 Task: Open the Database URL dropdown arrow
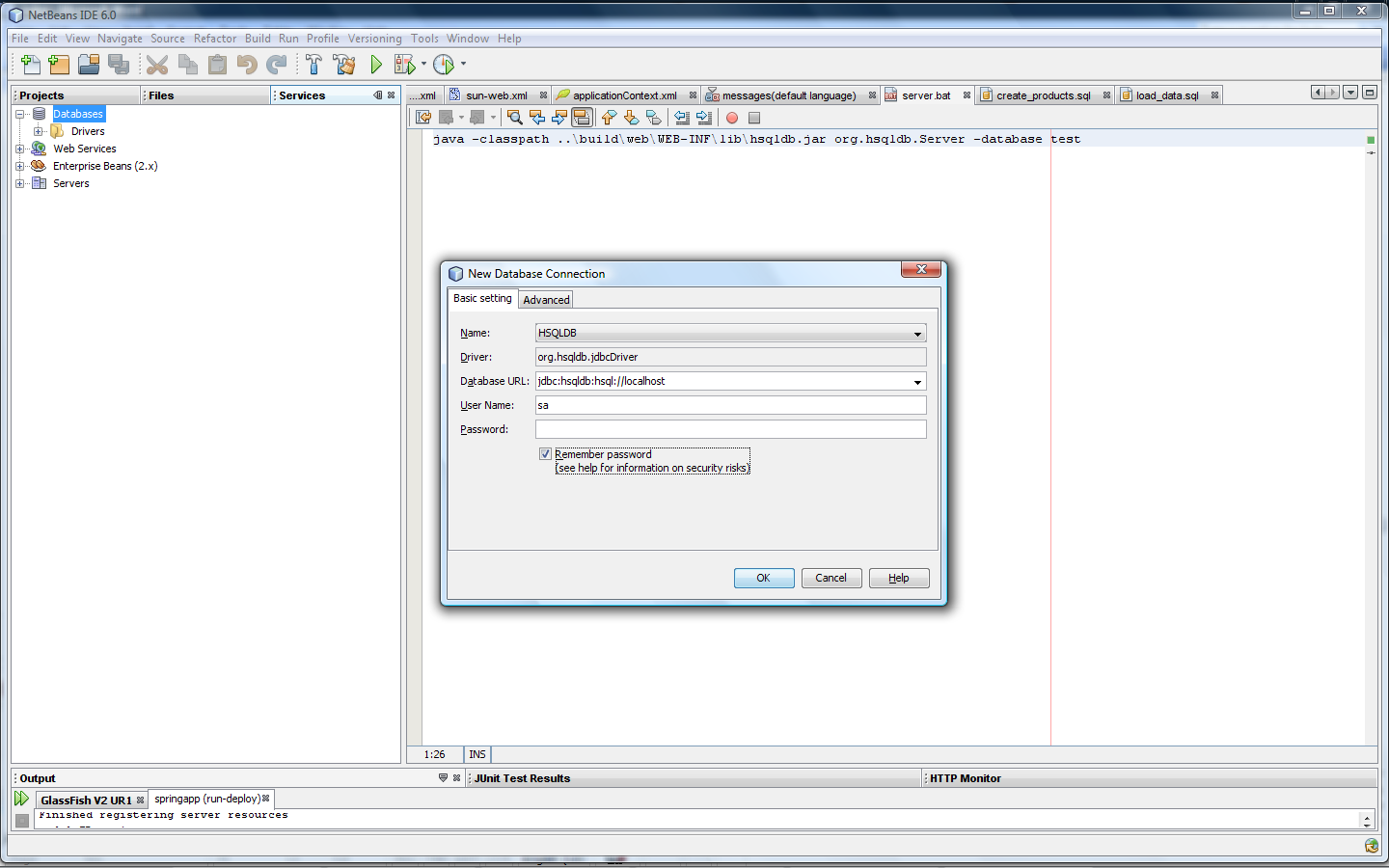[x=916, y=382]
